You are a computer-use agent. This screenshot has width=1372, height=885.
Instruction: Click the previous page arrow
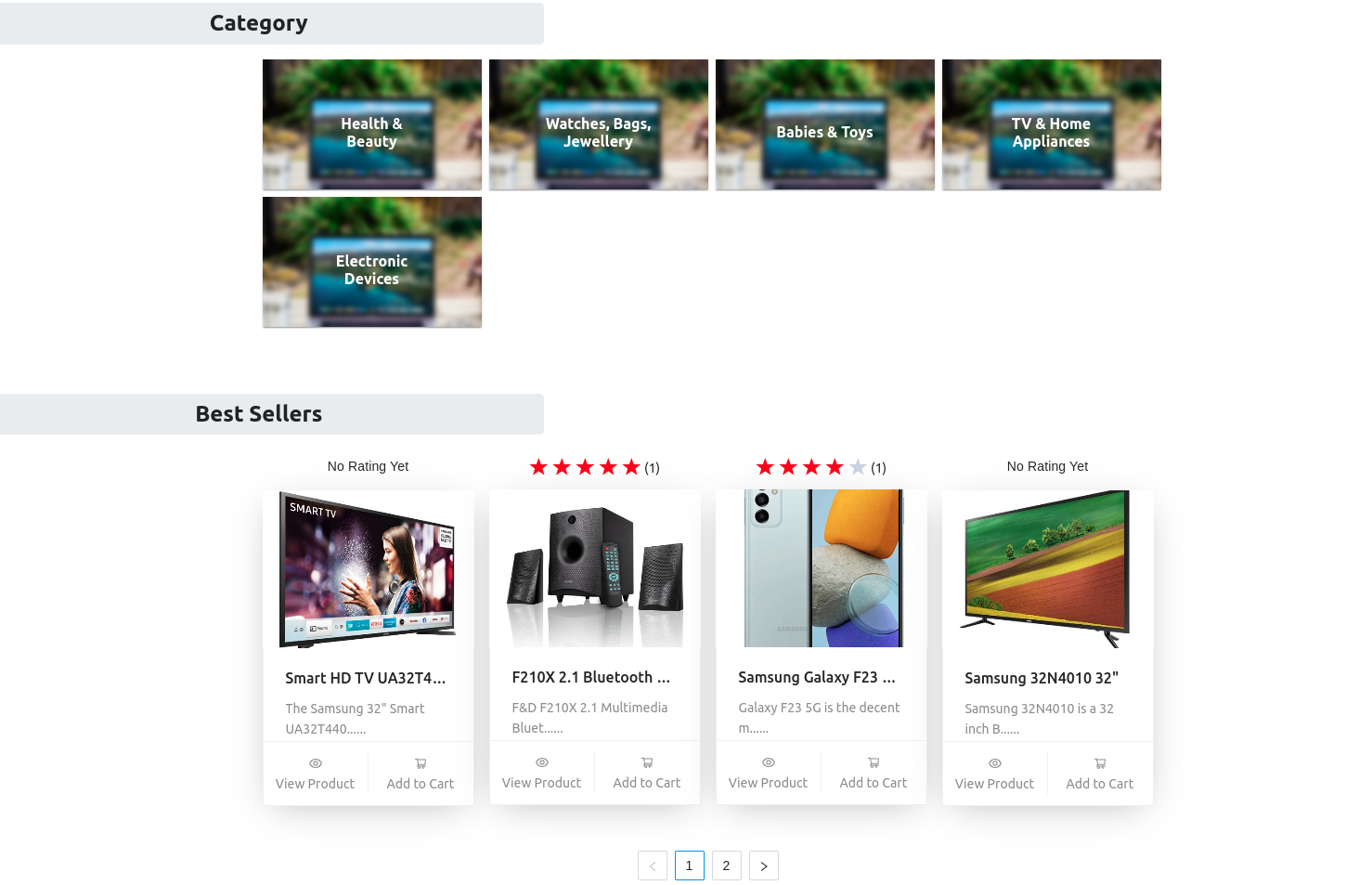click(x=652, y=865)
